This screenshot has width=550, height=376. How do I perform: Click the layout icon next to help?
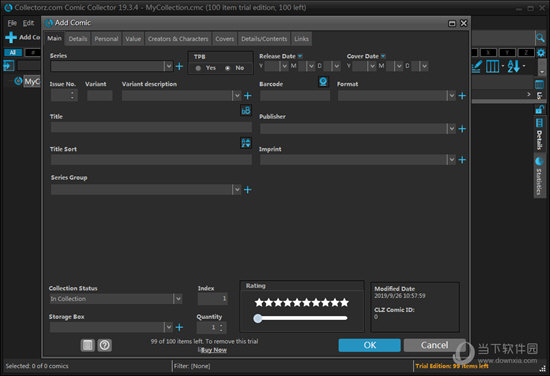click(88, 345)
